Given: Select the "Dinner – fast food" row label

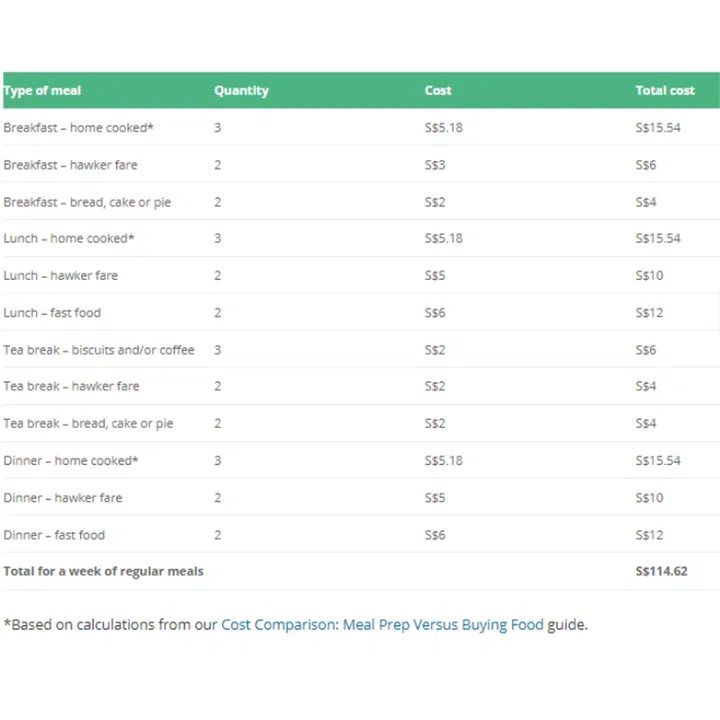Looking at the screenshot, I should coord(54,535).
